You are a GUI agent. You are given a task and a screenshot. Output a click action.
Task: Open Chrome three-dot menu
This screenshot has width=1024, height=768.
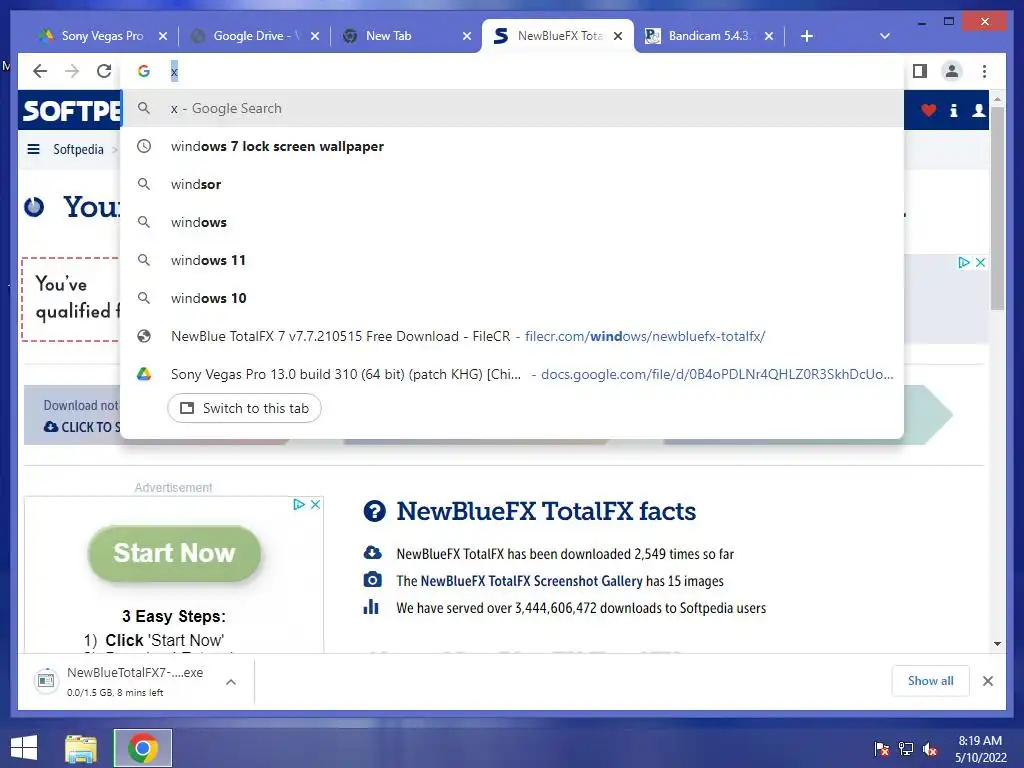pyautogui.click(x=984, y=71)
